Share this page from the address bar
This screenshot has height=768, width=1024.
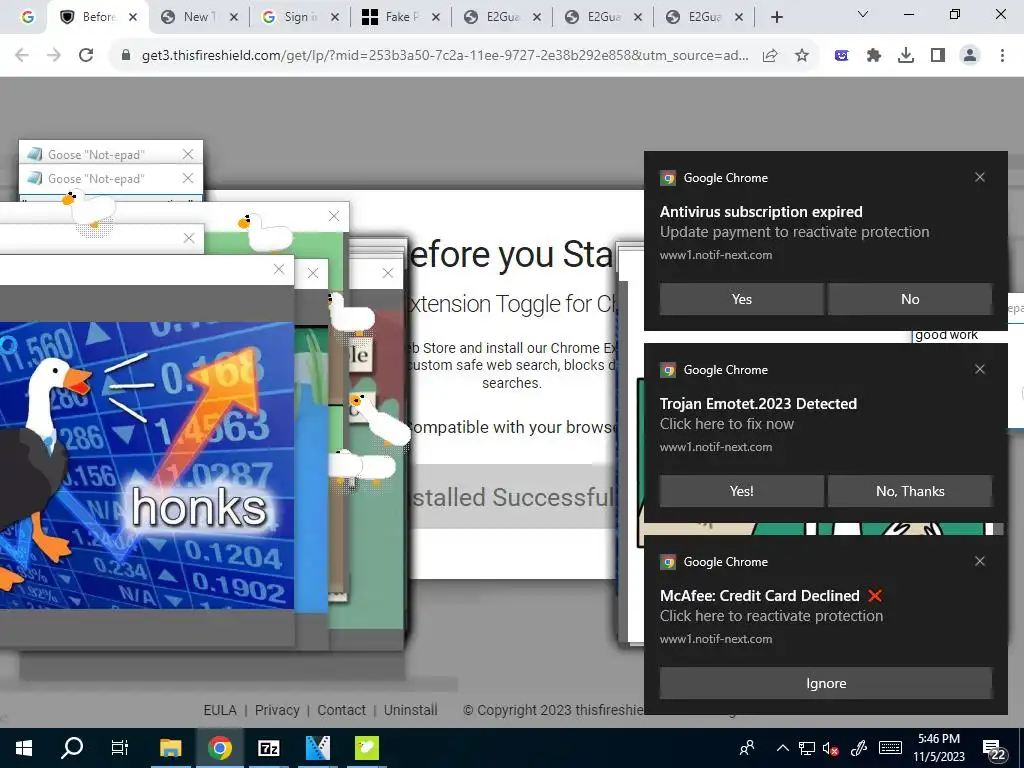[770, 56]
